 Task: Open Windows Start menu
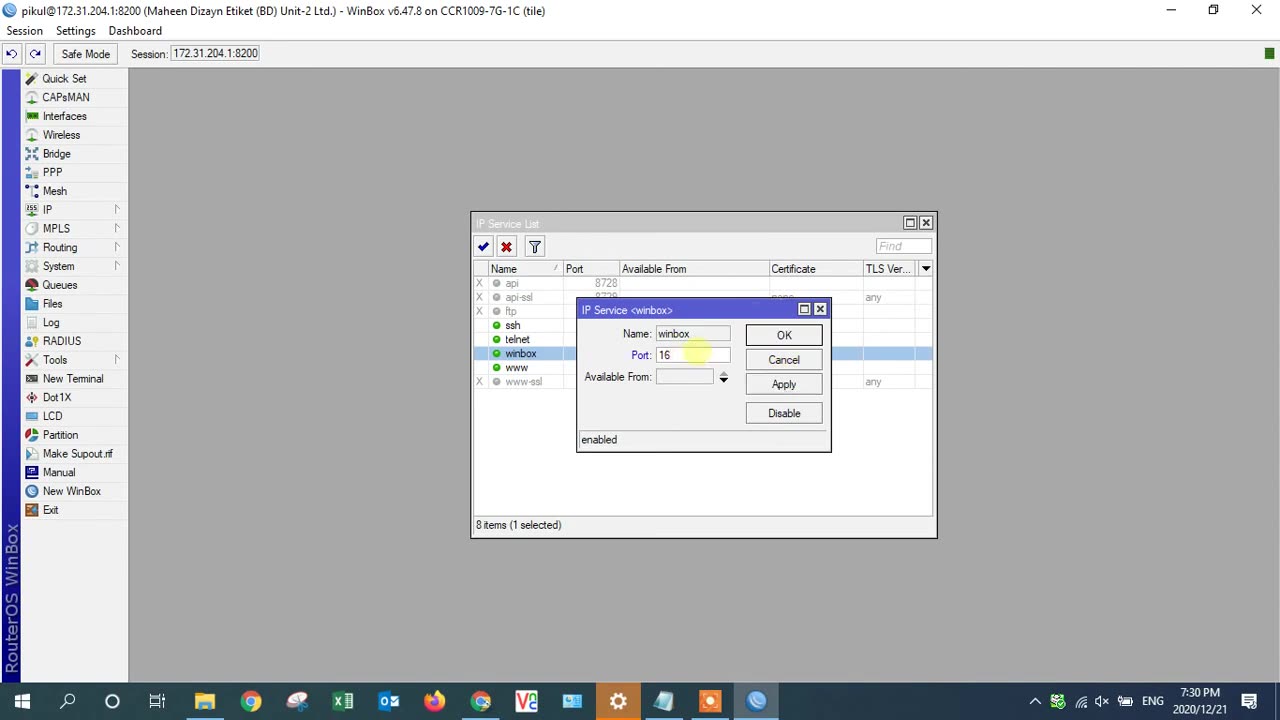(x=22, y=701)
